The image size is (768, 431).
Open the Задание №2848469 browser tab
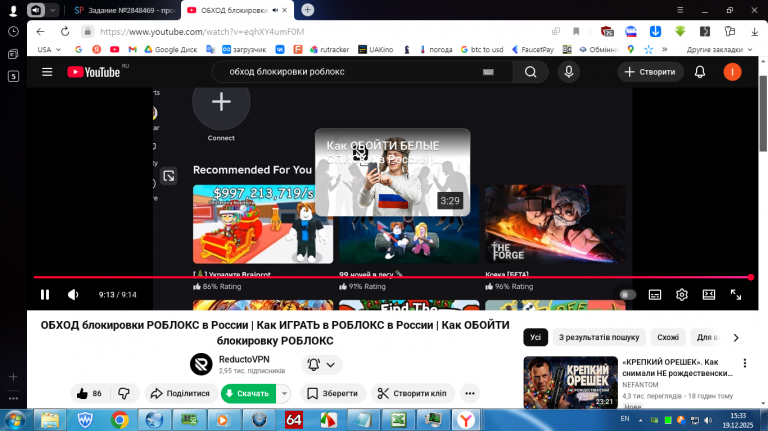pyautogui.click(x=124, y=10)
